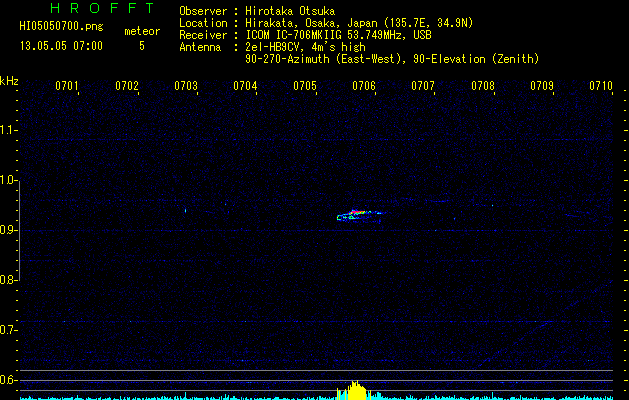Click the meteor count value 5
The width and height of the screenshot is (629, 400).
[x=142, y=46]
